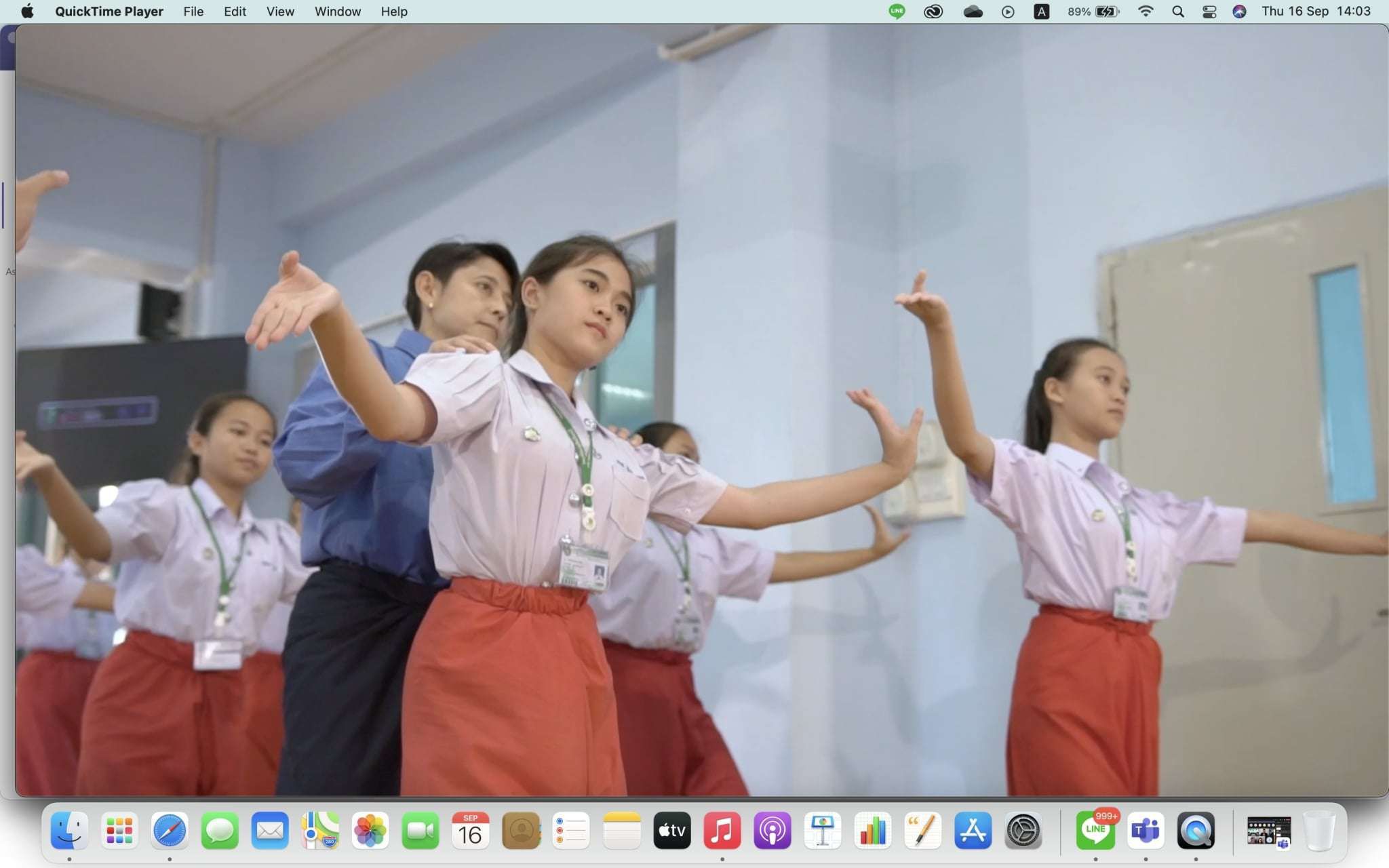Open QuickTime Player icon in the Dock
The height and width of the screenshot is (868, 1389).
click(x=1195, y=831)
